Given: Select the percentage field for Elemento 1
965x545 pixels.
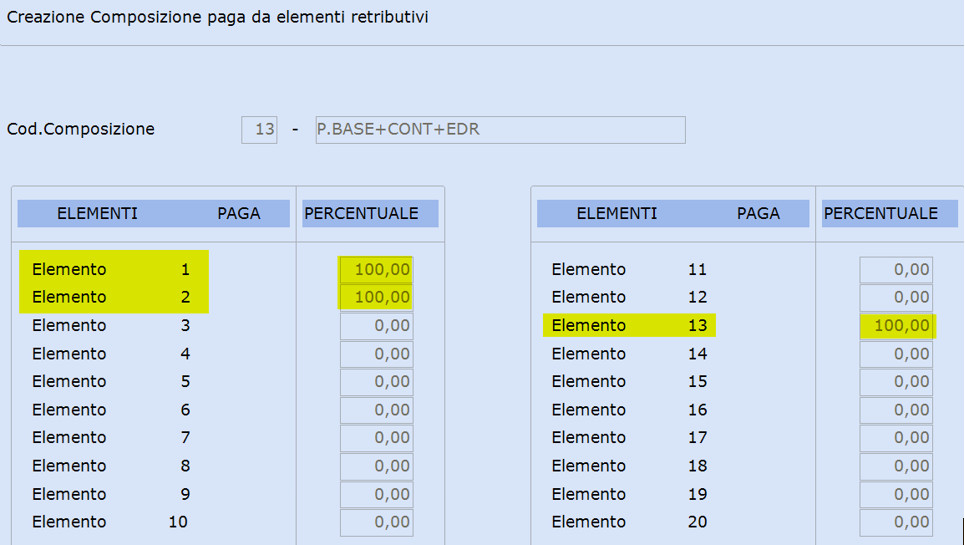Looking at the screenshot, I should (376, 269).
